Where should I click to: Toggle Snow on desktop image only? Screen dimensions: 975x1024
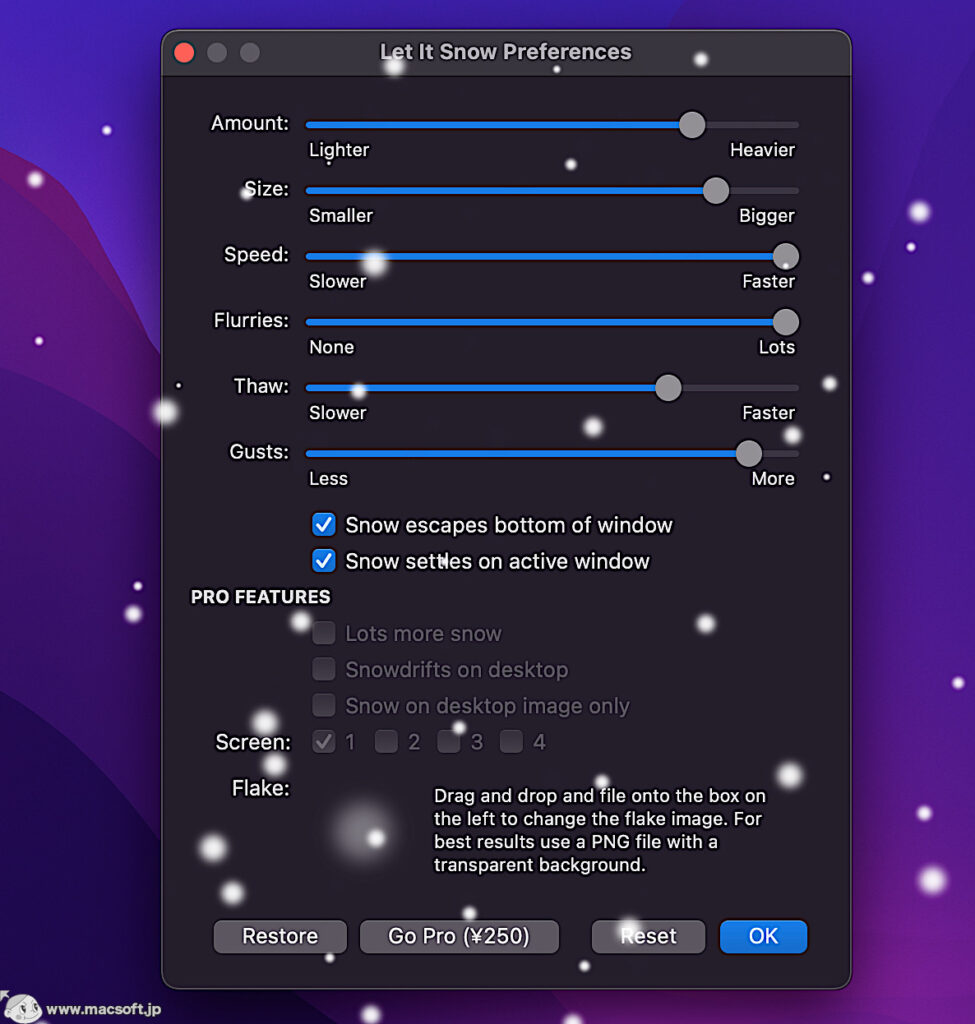coord(324,705)
